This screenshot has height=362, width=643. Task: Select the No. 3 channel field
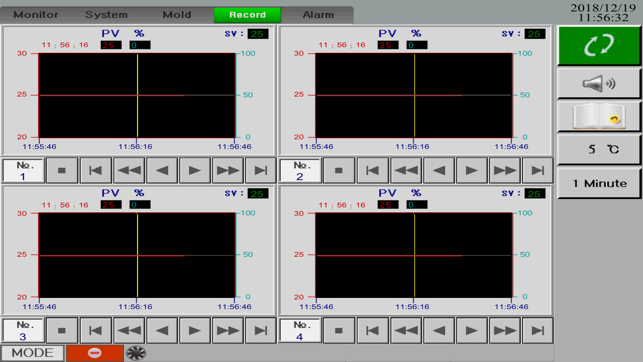(23, 330)
